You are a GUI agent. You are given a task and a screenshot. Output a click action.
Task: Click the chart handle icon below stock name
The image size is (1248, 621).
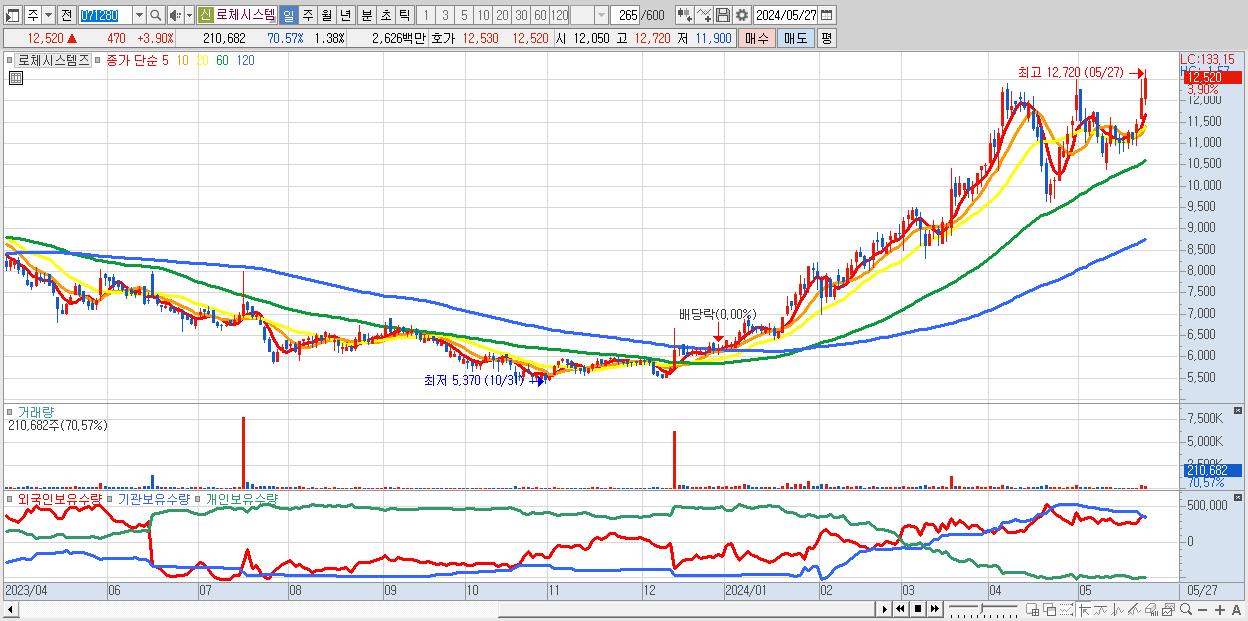click(x=15, y=79)
